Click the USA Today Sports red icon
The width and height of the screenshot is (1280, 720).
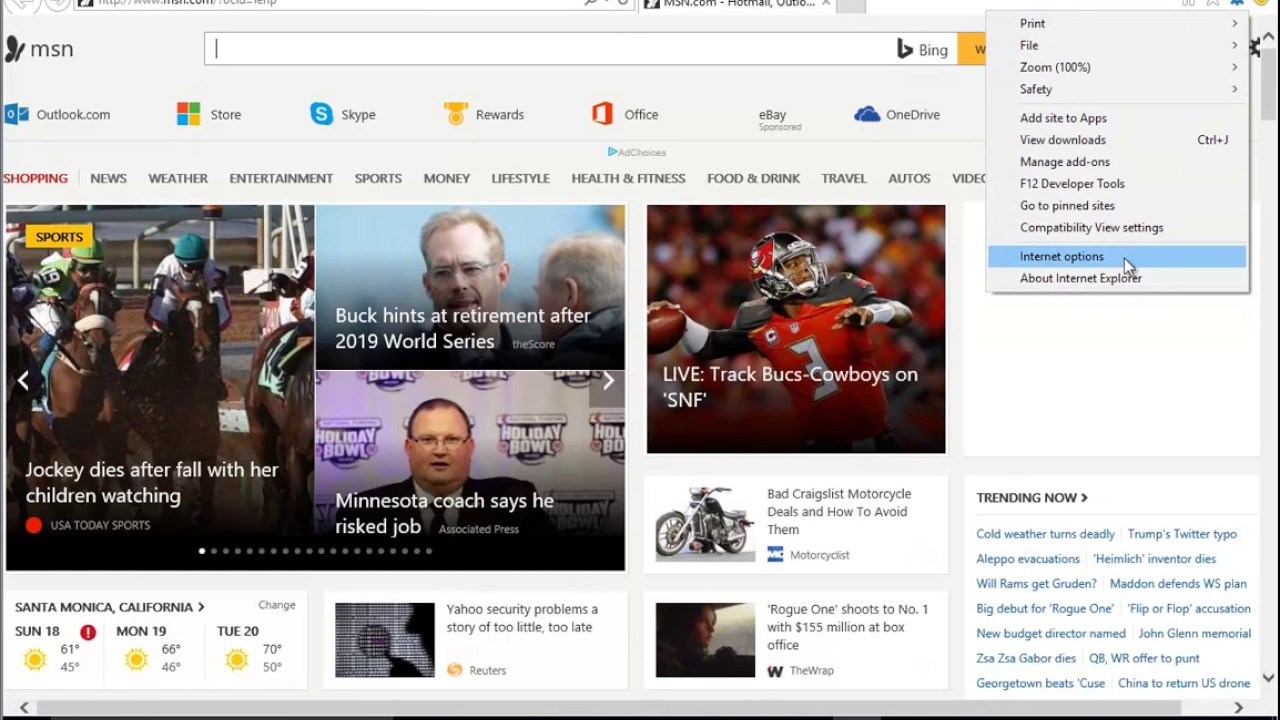point(34,525)
